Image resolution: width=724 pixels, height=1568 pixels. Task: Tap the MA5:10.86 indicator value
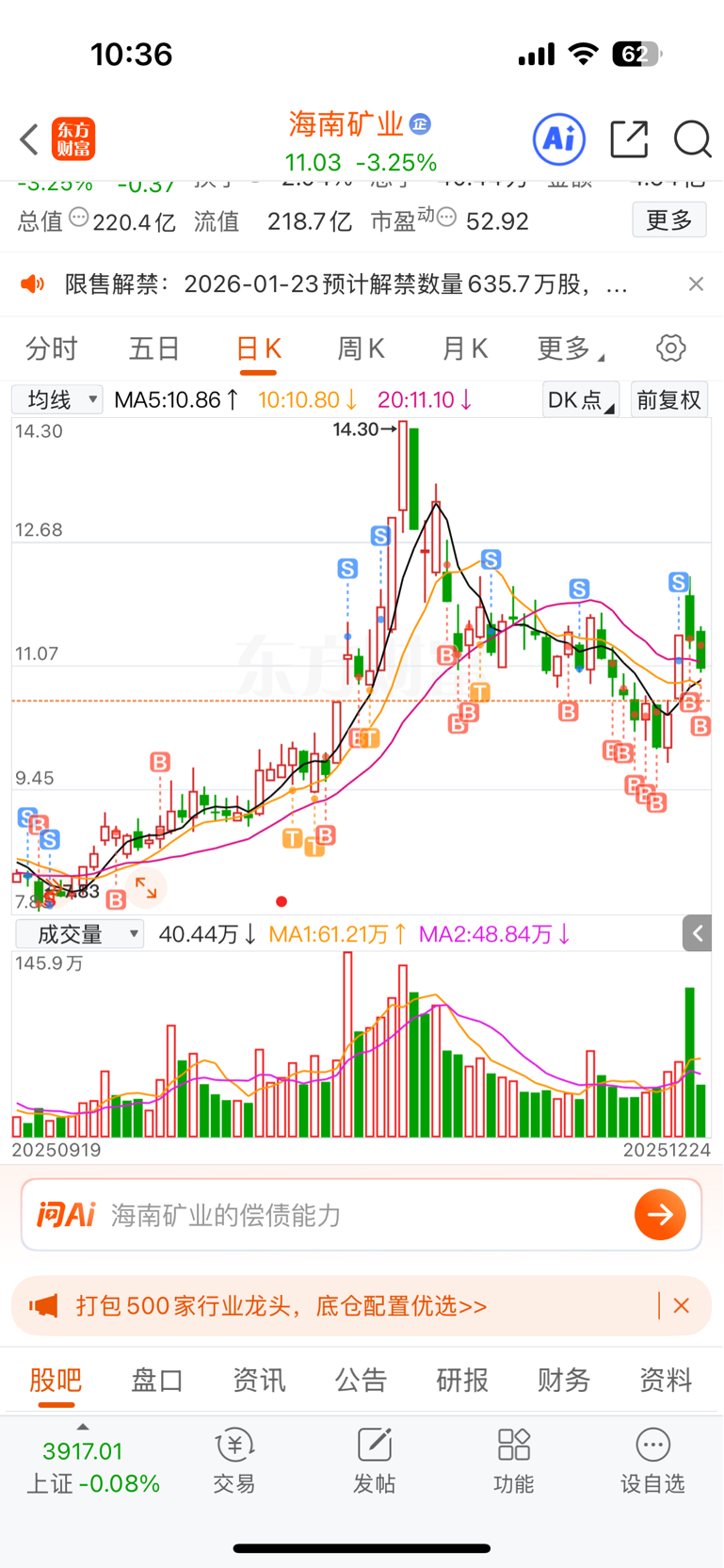pyautogui.click(x=176, y=399)
